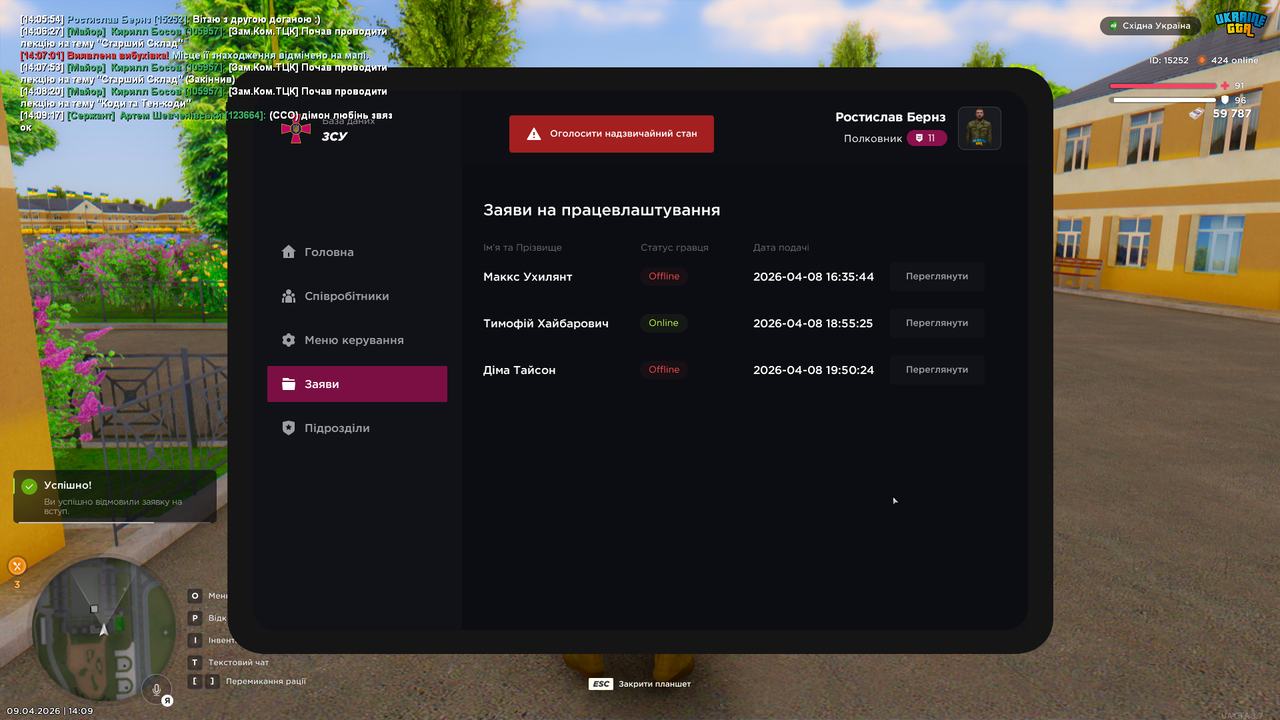The width and height of the screenshot is (1280, 720).
Task: Select the Заяви menu item
Action: point(357,384)
